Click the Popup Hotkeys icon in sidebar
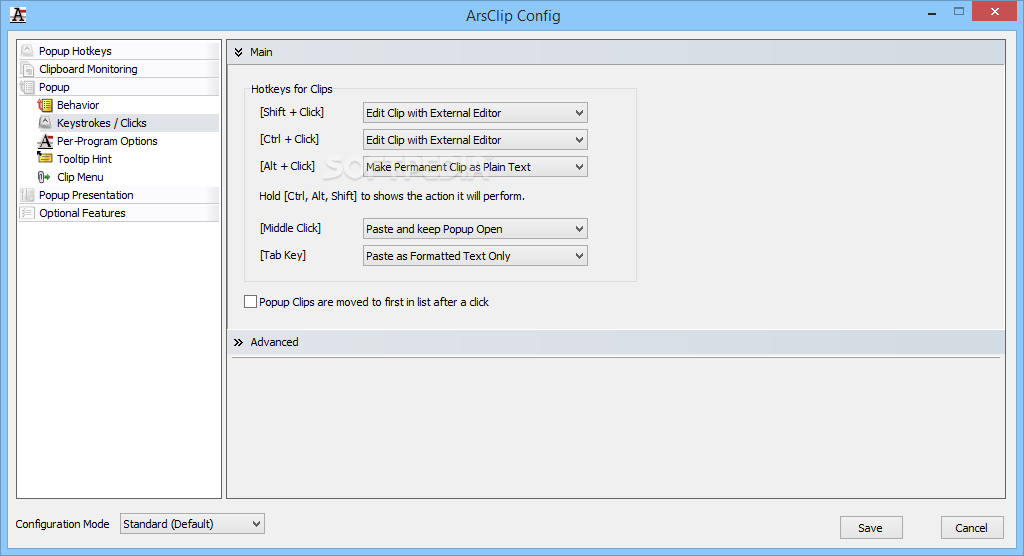This screenshot has height=556, width=1024. (27, 50)
